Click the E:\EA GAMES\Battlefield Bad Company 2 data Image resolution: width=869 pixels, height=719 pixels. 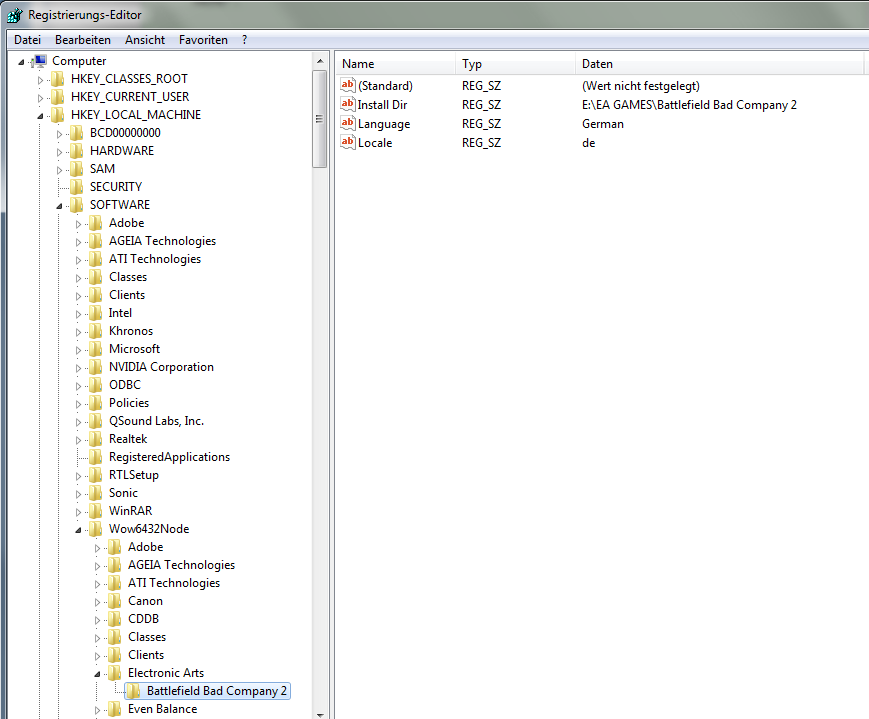[x=689, y=105]
